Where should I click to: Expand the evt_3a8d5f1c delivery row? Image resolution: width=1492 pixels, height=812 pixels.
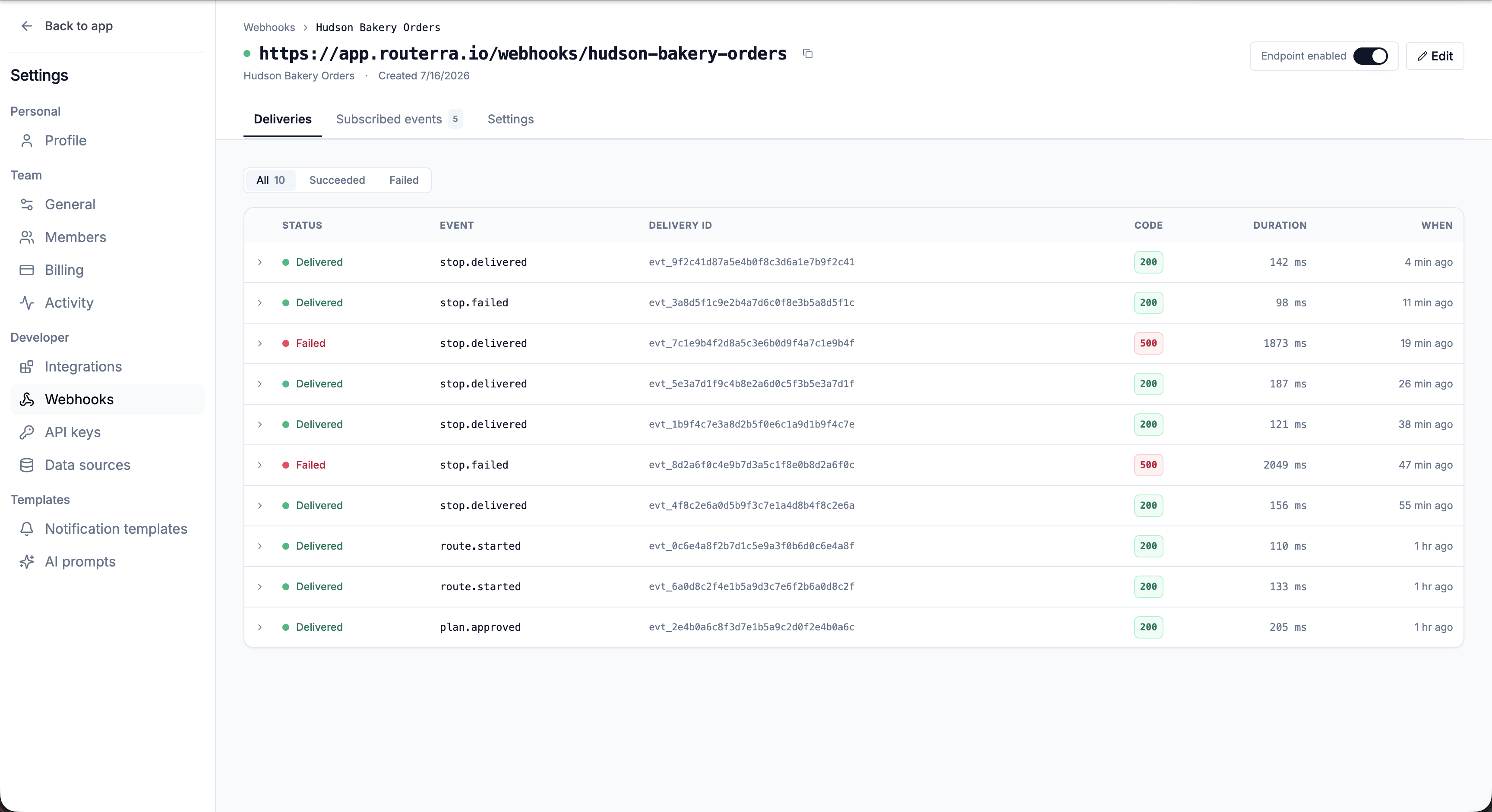[260, 303]
